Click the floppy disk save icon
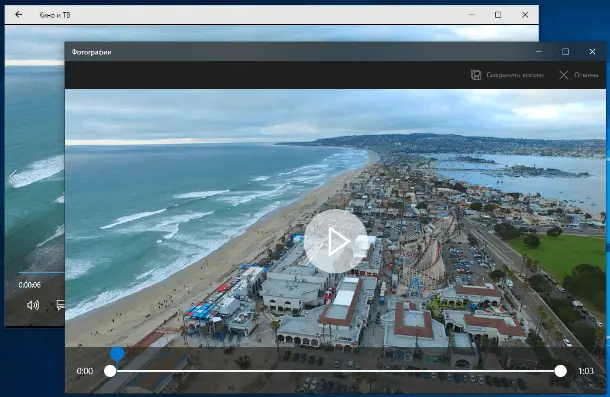Viewport: 610px width, 397px height. 476,75
